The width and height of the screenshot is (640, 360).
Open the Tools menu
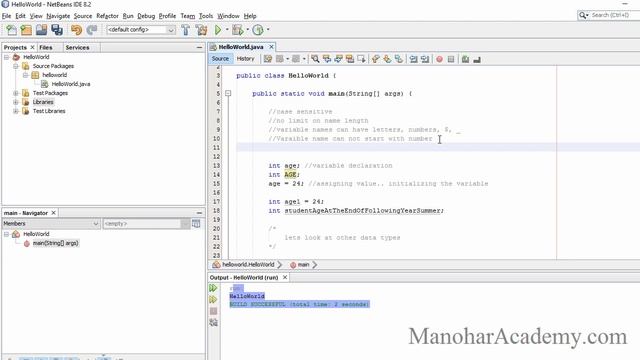coord(206,16)
